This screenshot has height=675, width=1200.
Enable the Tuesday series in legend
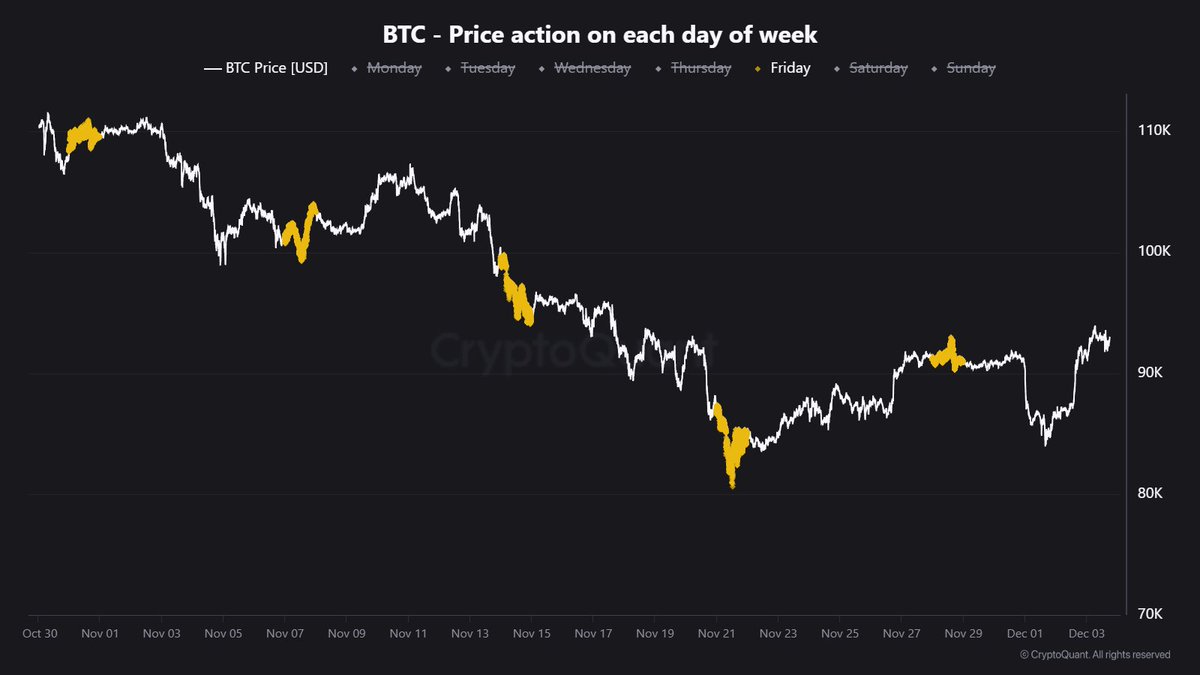[487, 68]
